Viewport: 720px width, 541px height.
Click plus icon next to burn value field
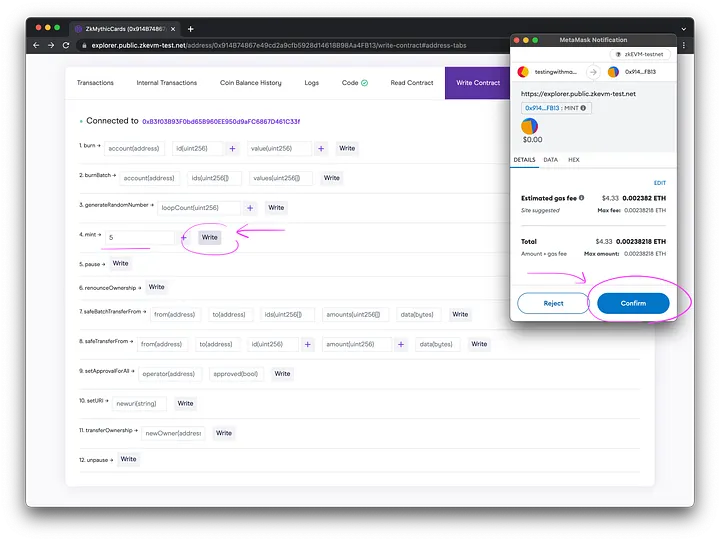tap(321, 148)
